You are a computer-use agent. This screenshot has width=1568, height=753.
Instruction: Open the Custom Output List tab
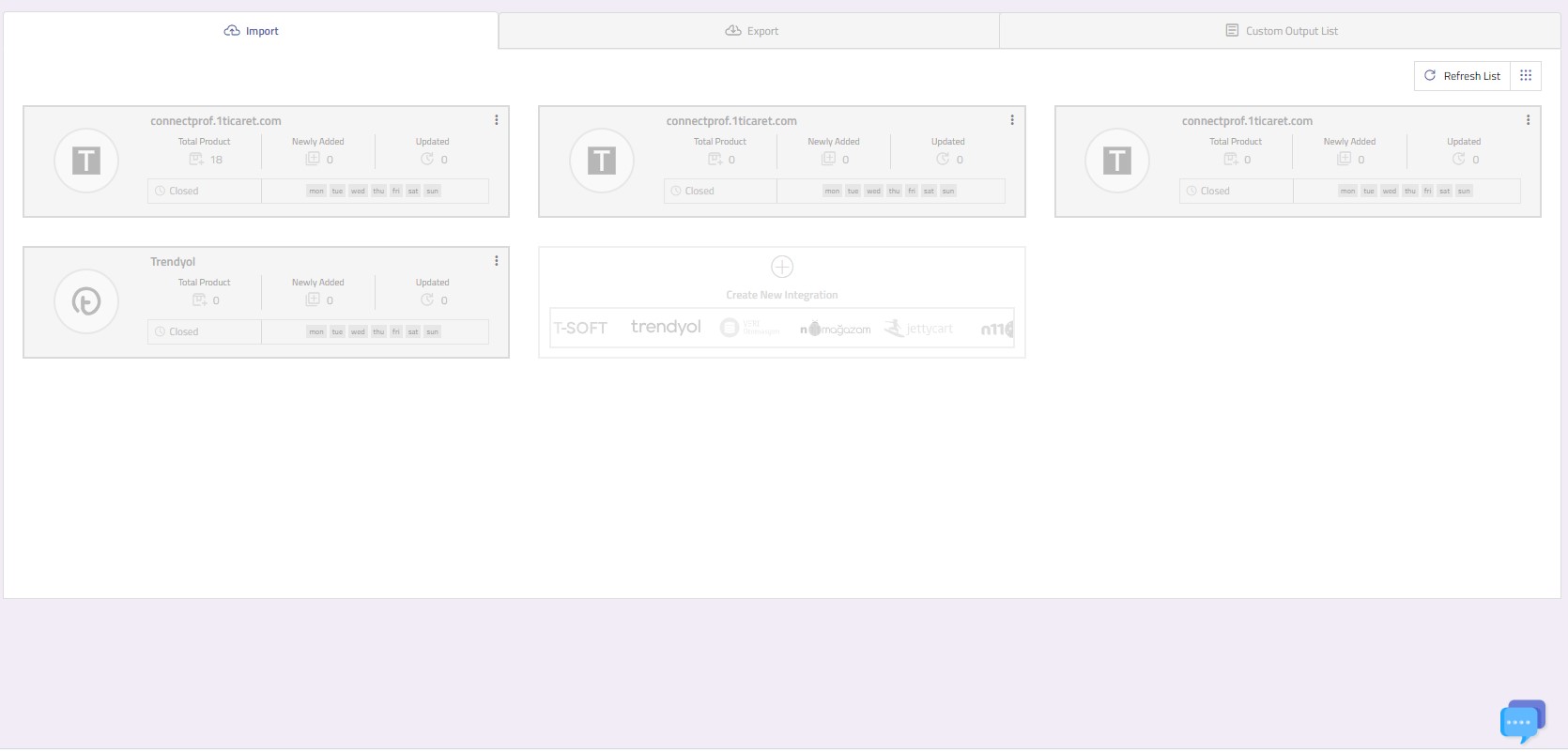point(1281,31)
